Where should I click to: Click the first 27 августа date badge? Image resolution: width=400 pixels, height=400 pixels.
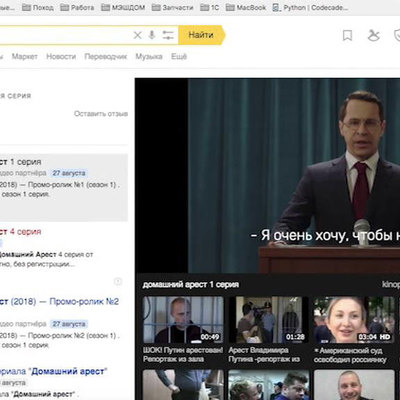pyautogui.click(x=69, y=173)
